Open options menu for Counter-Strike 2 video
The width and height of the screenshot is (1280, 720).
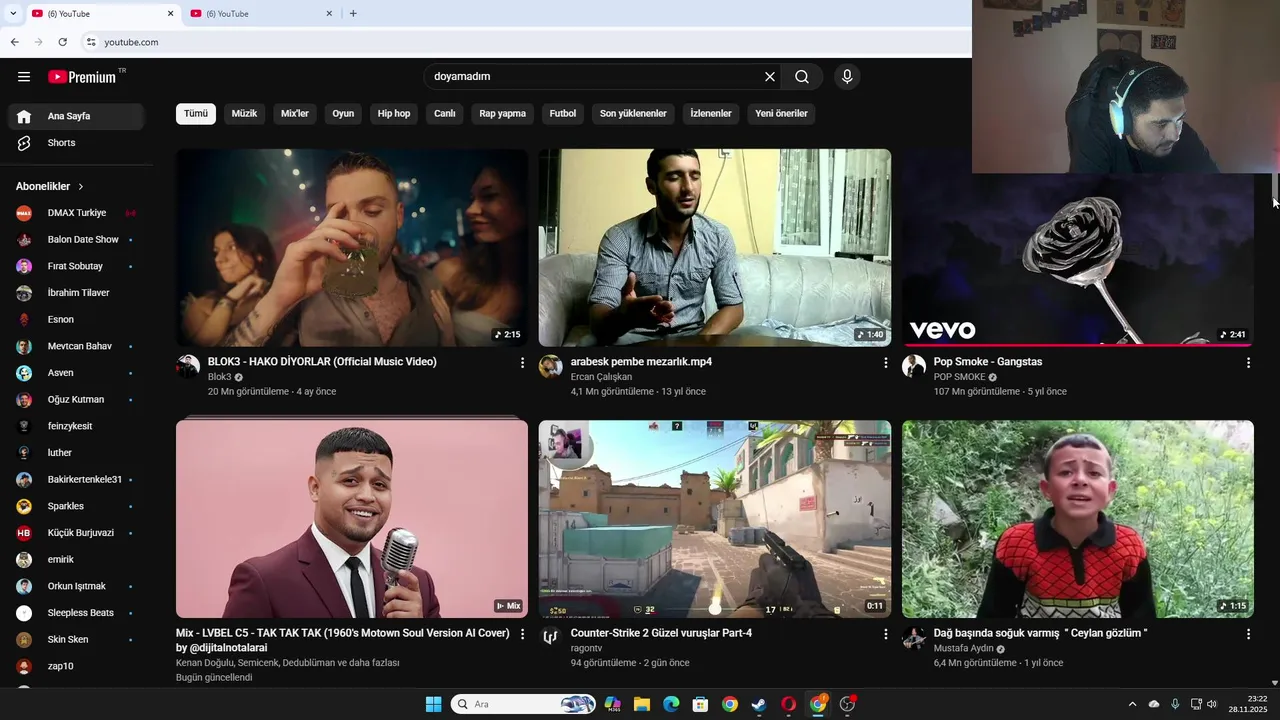885,634
